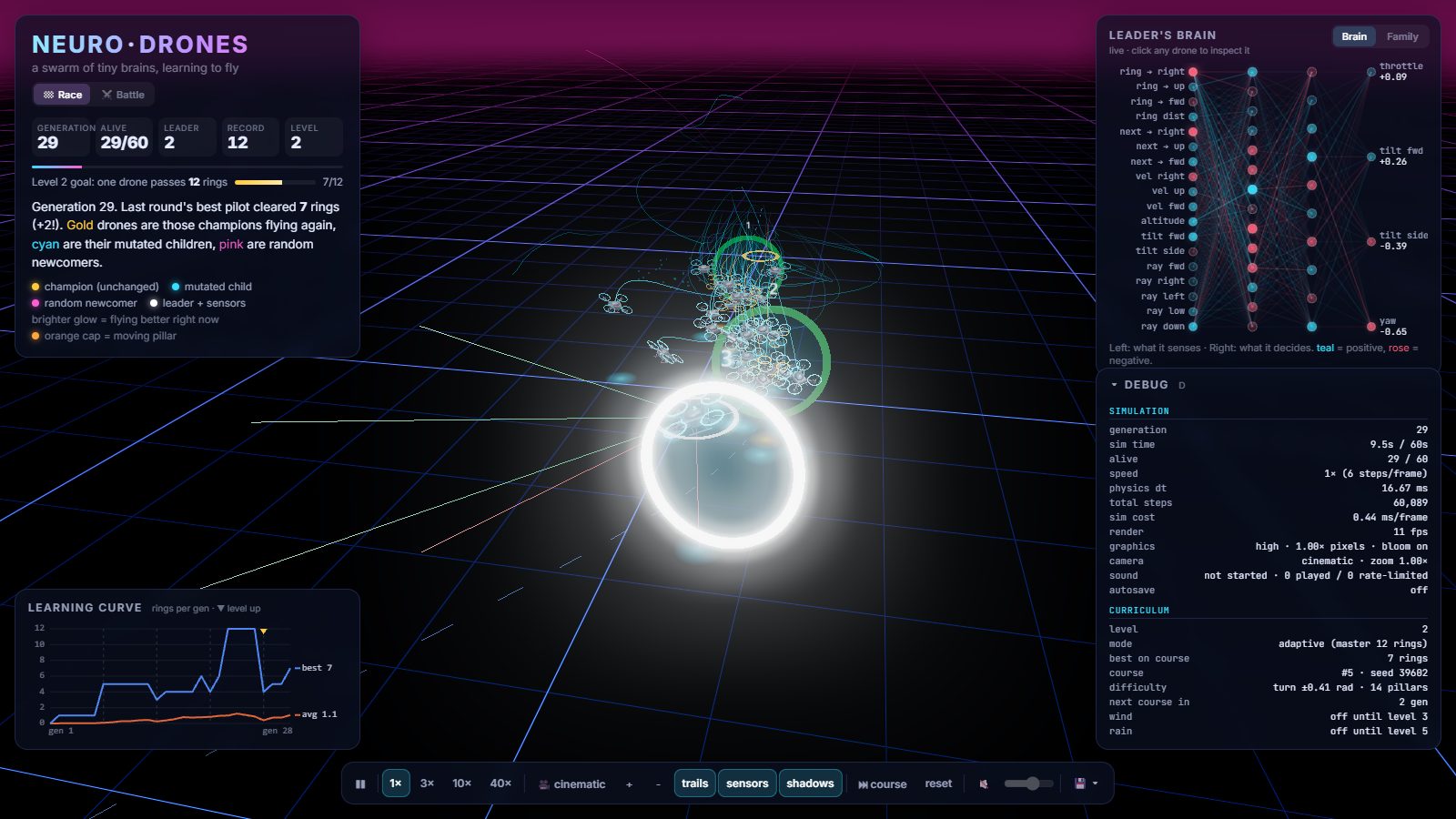
Task: Skip to next course
Action: click(882, 784)
